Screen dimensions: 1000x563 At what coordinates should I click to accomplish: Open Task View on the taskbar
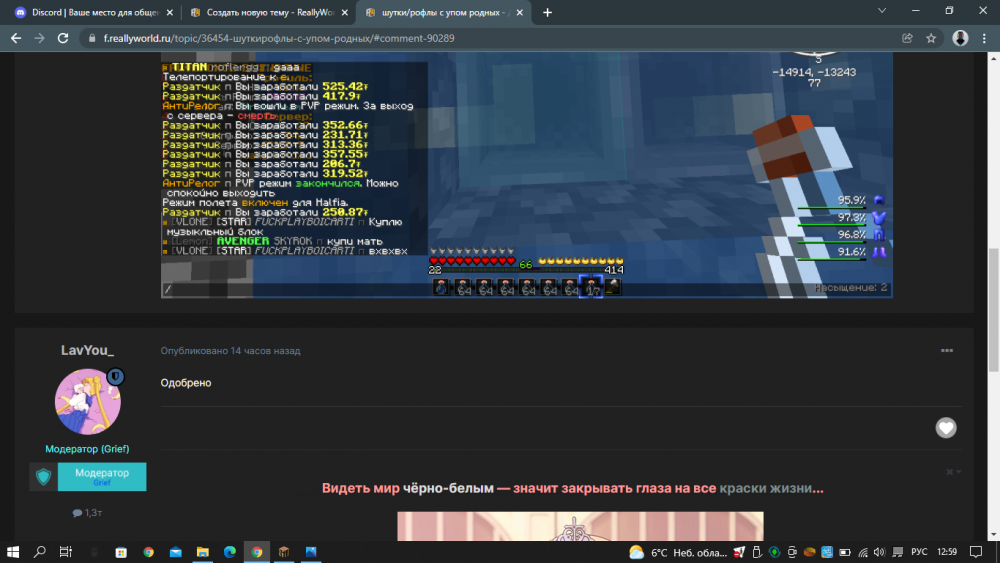coord(66,552)
